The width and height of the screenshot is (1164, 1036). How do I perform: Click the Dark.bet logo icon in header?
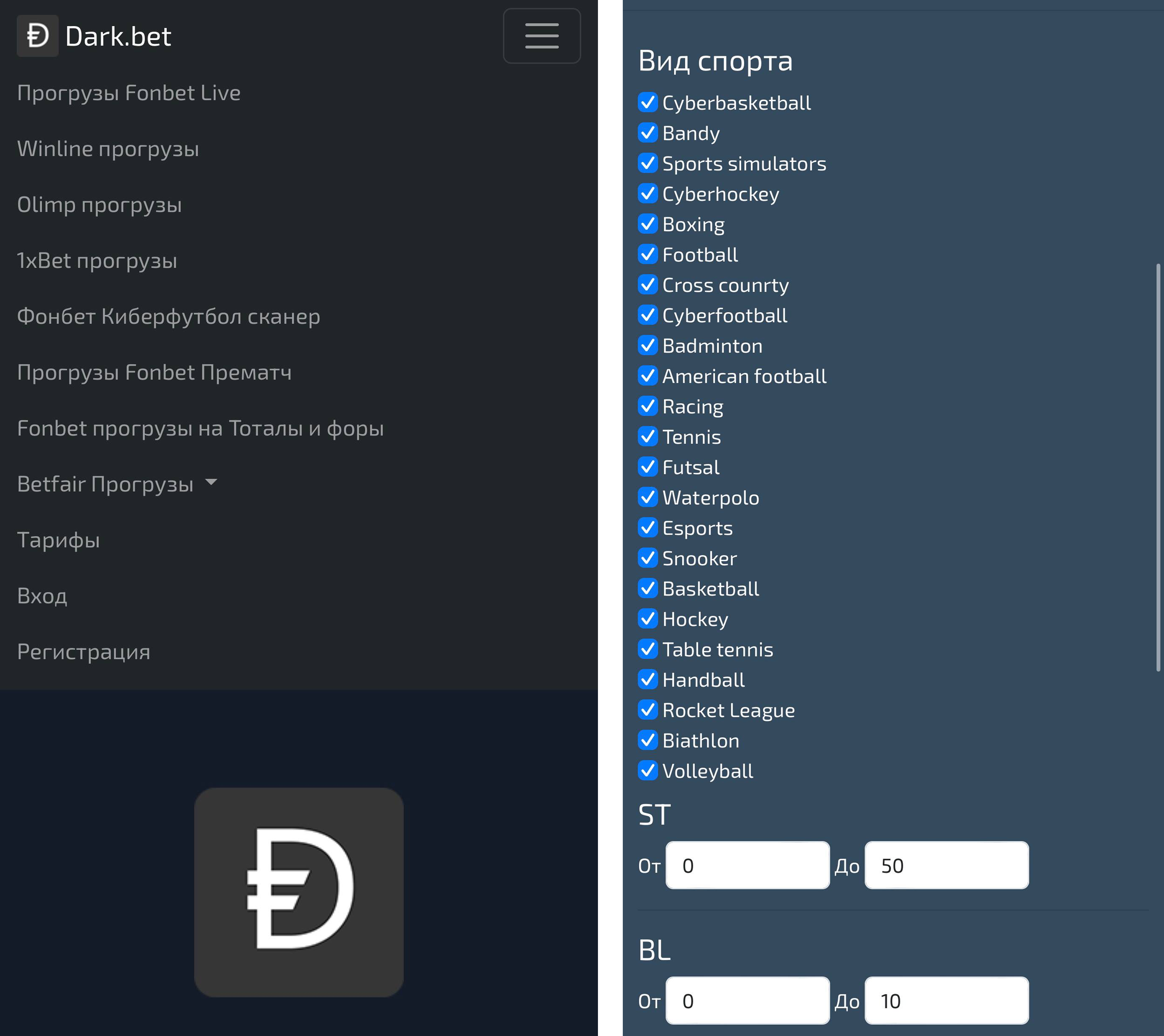pos(37,36)
